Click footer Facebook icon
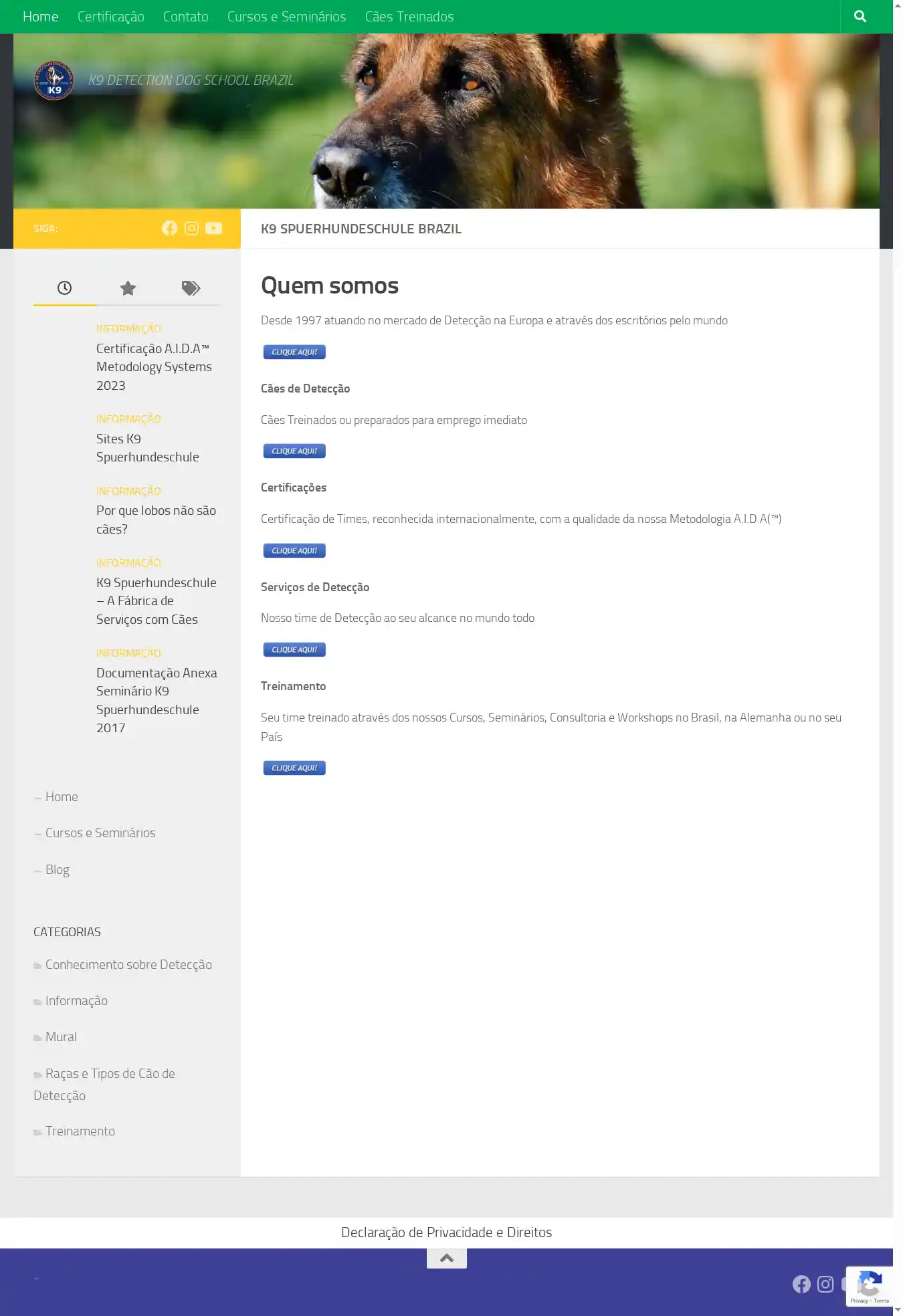Screen dimensions: 903x1316 (x=801, y=1284)
